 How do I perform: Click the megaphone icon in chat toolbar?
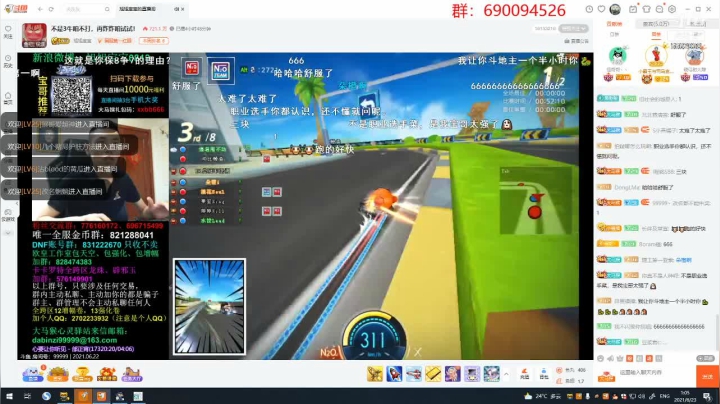click(610, 358)
